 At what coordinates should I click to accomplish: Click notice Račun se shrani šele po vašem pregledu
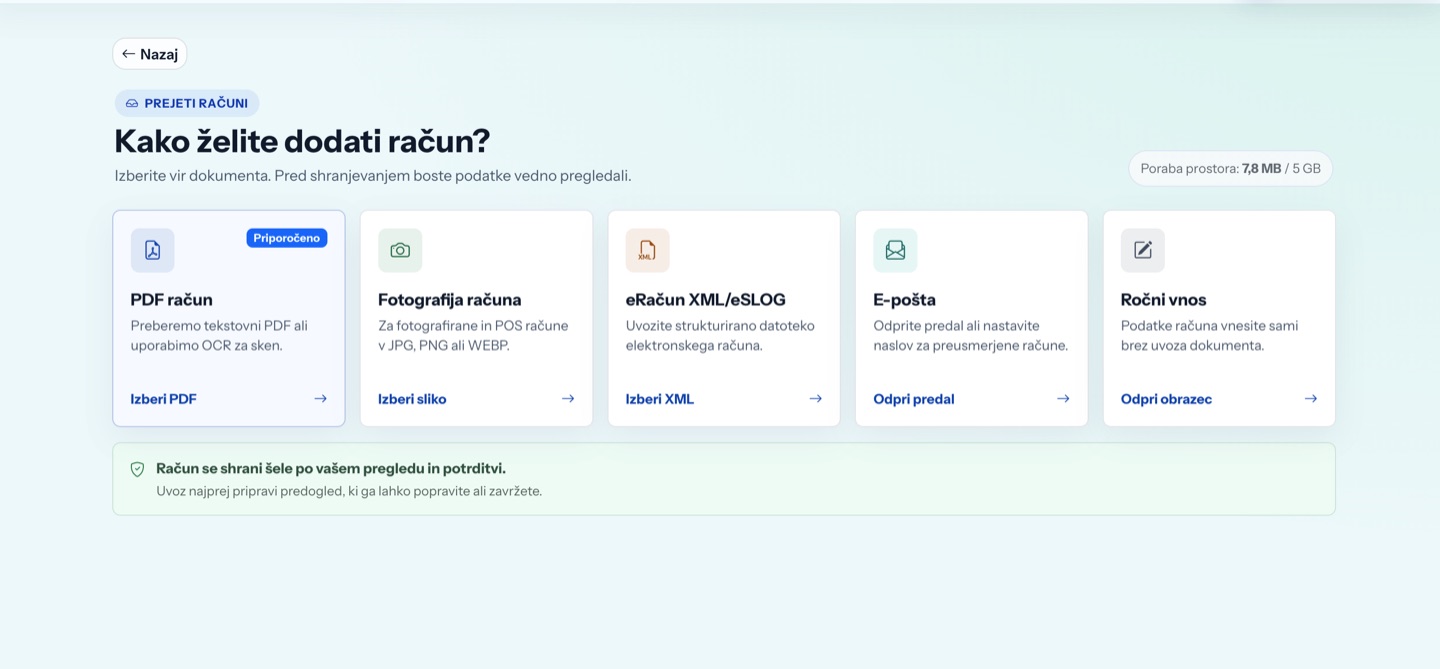pos(331,468)
